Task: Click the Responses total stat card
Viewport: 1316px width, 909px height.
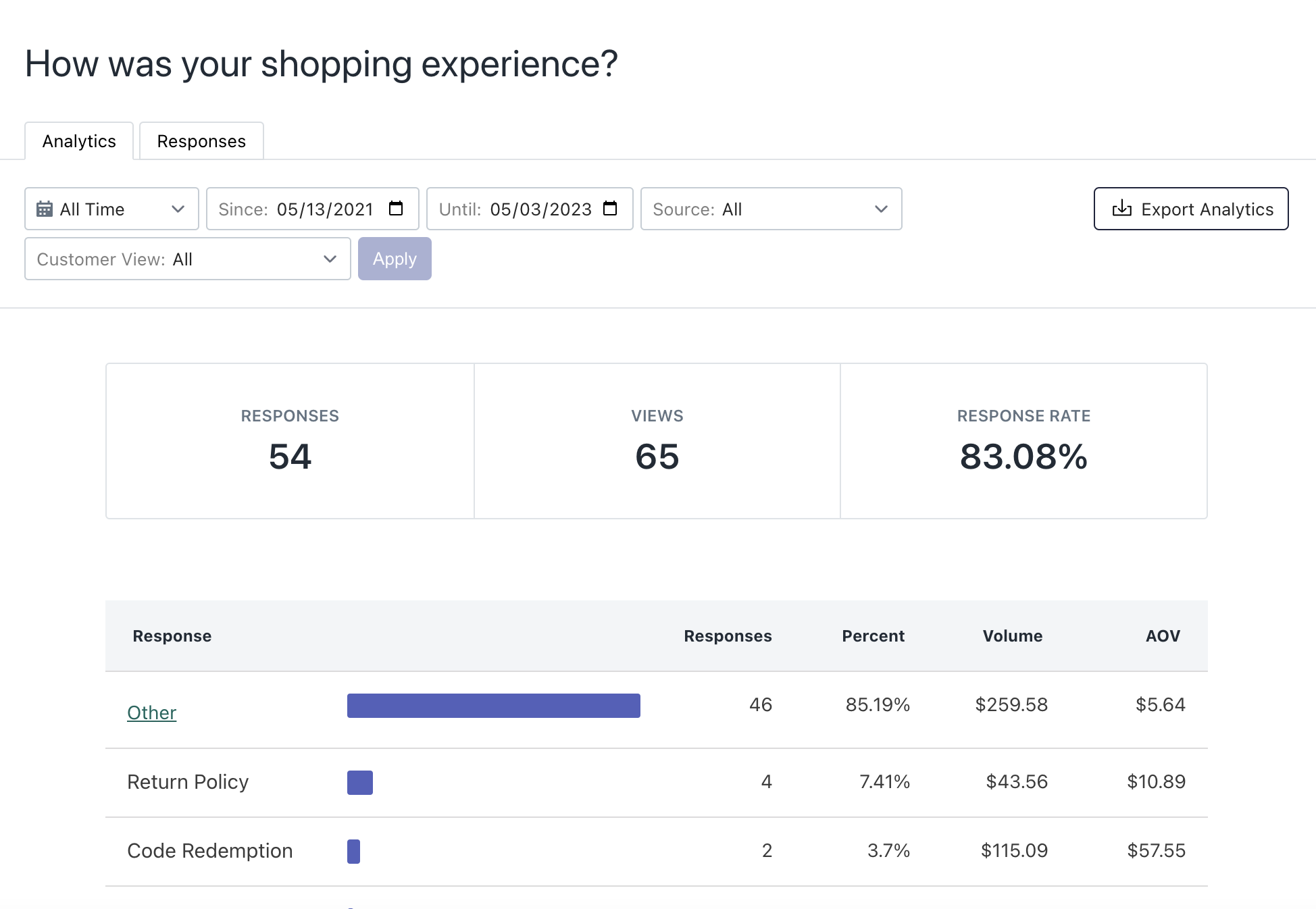Action: [x=290, y=441]
